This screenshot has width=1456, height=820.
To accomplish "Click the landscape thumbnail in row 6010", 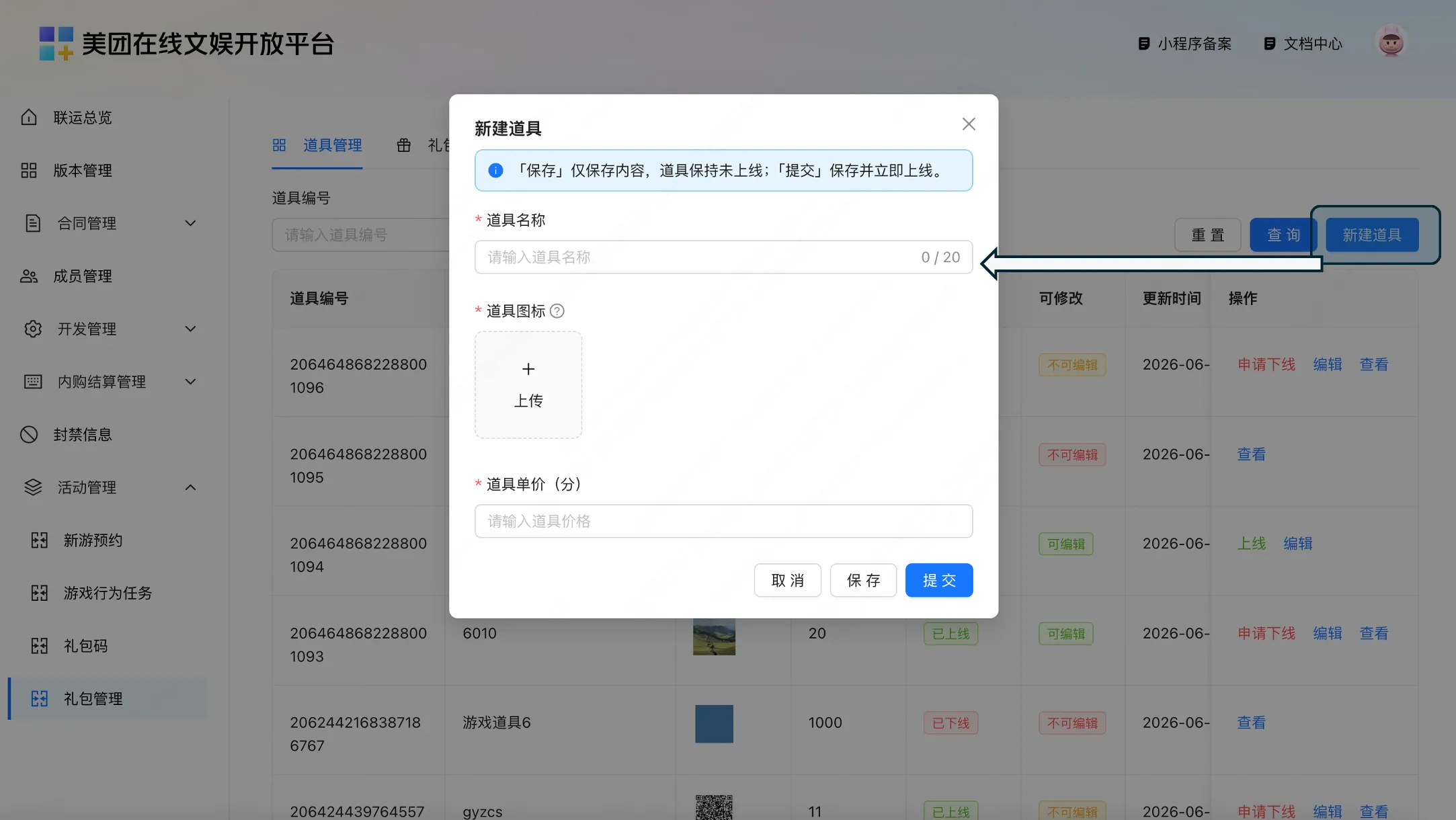I will [x=714, y=637].
